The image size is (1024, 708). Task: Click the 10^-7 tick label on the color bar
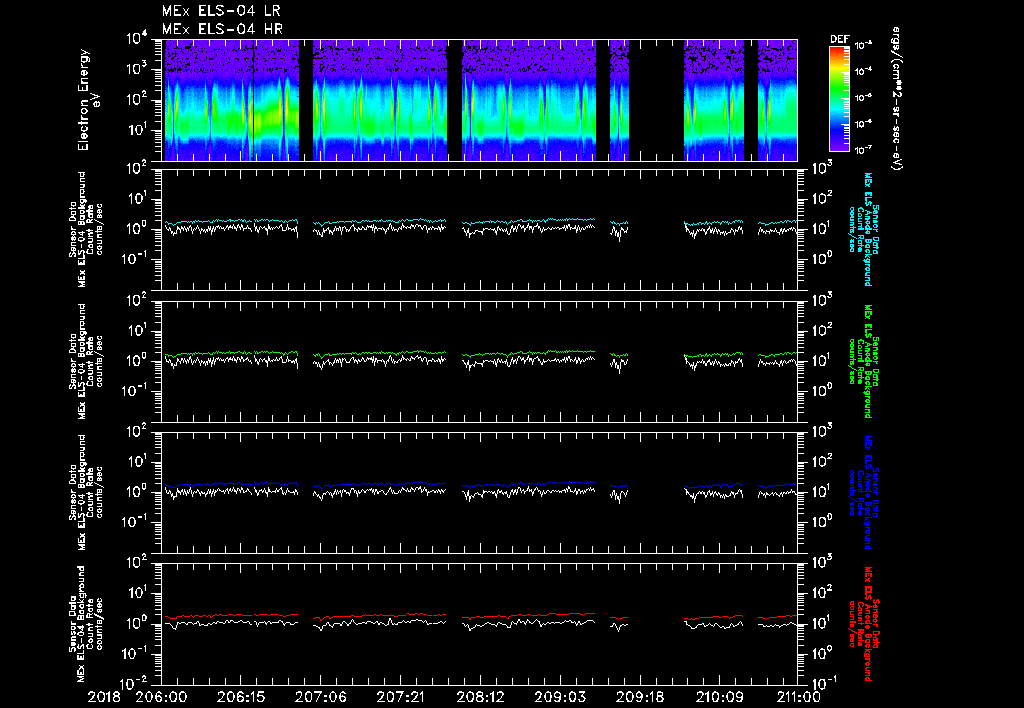(x=864, y=150)
